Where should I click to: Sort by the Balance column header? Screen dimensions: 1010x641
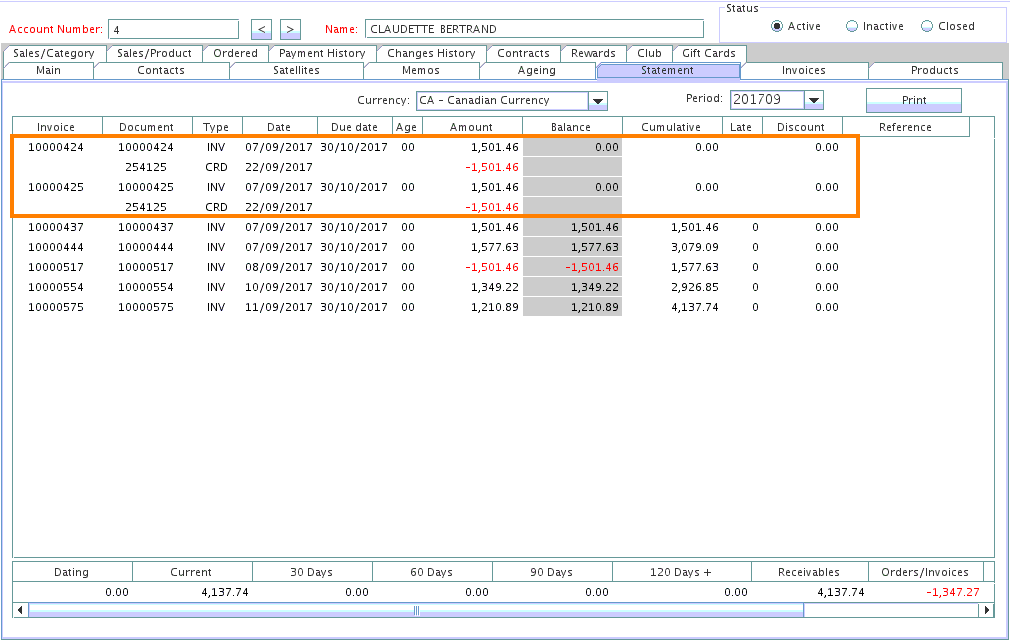[x=571, y=127]
